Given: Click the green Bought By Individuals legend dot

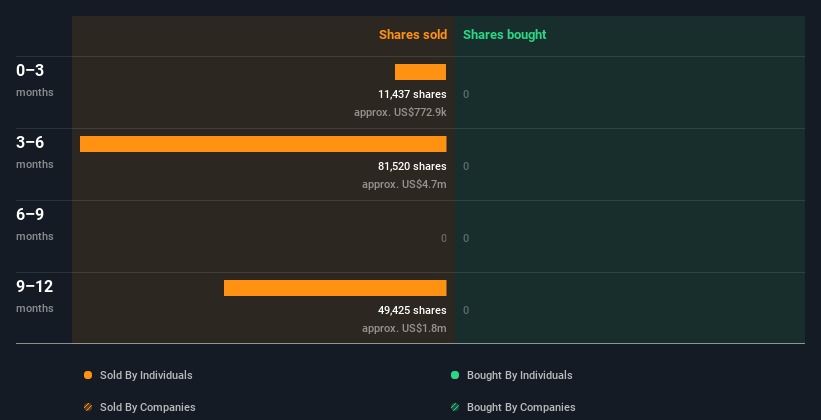Looking at the screenshot, I should (x=455, y=375).
